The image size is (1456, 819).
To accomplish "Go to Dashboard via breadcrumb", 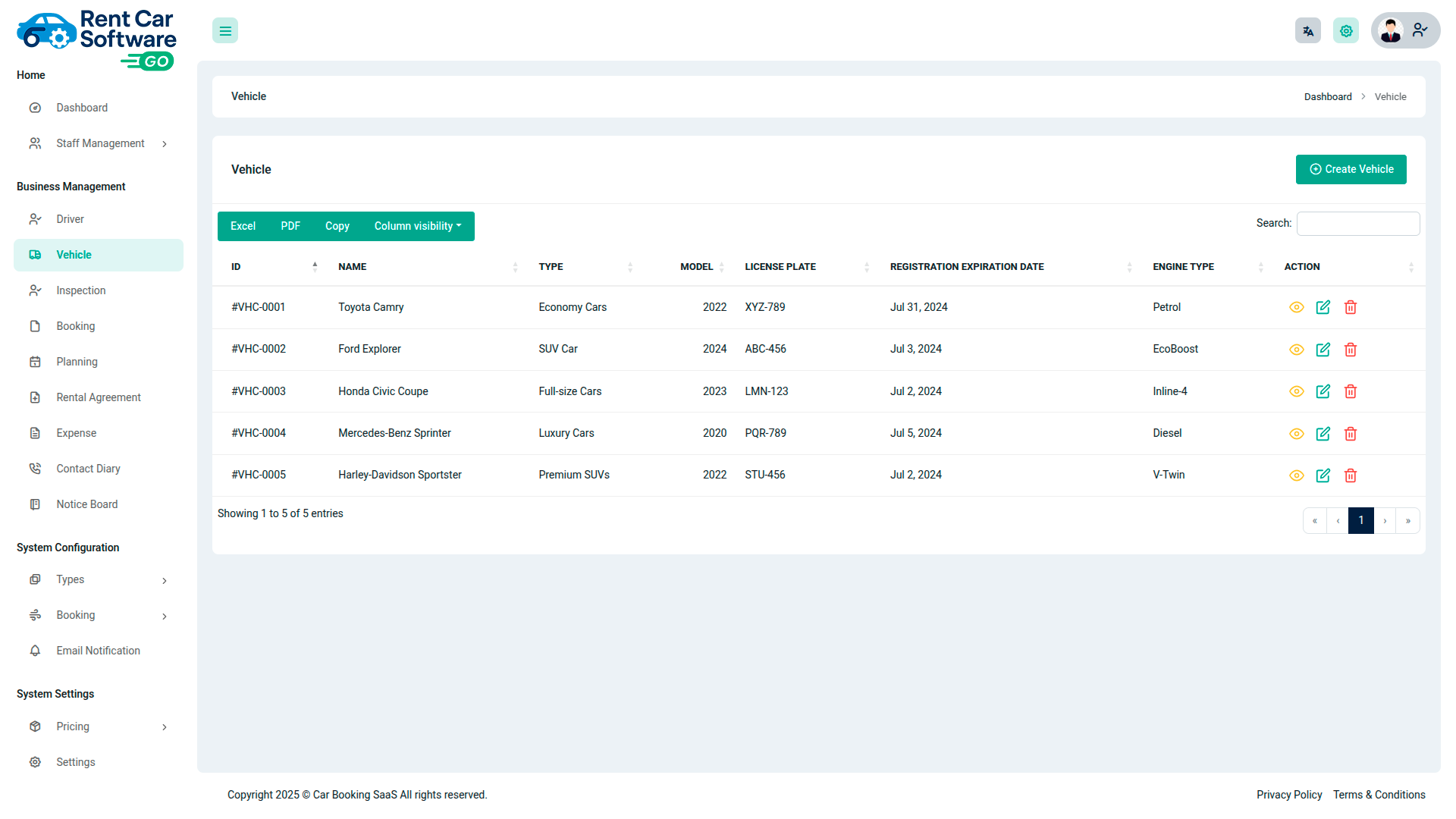I will (1328, 97).
